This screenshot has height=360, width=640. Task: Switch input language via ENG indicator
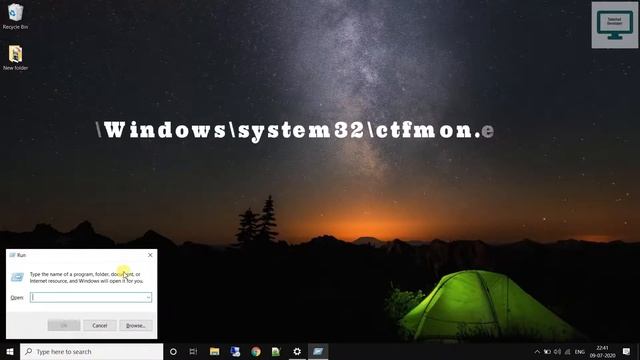(x=580, y=352)
